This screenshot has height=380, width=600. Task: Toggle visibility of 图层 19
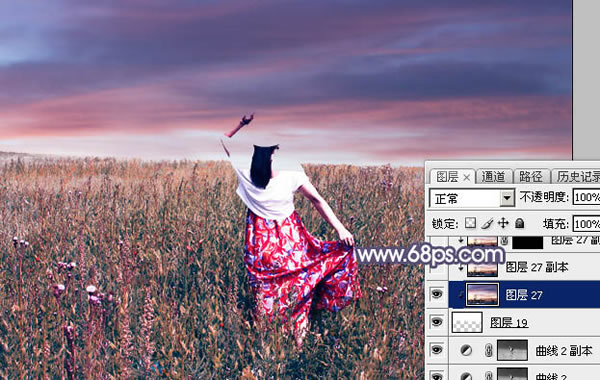pos(437,322)
